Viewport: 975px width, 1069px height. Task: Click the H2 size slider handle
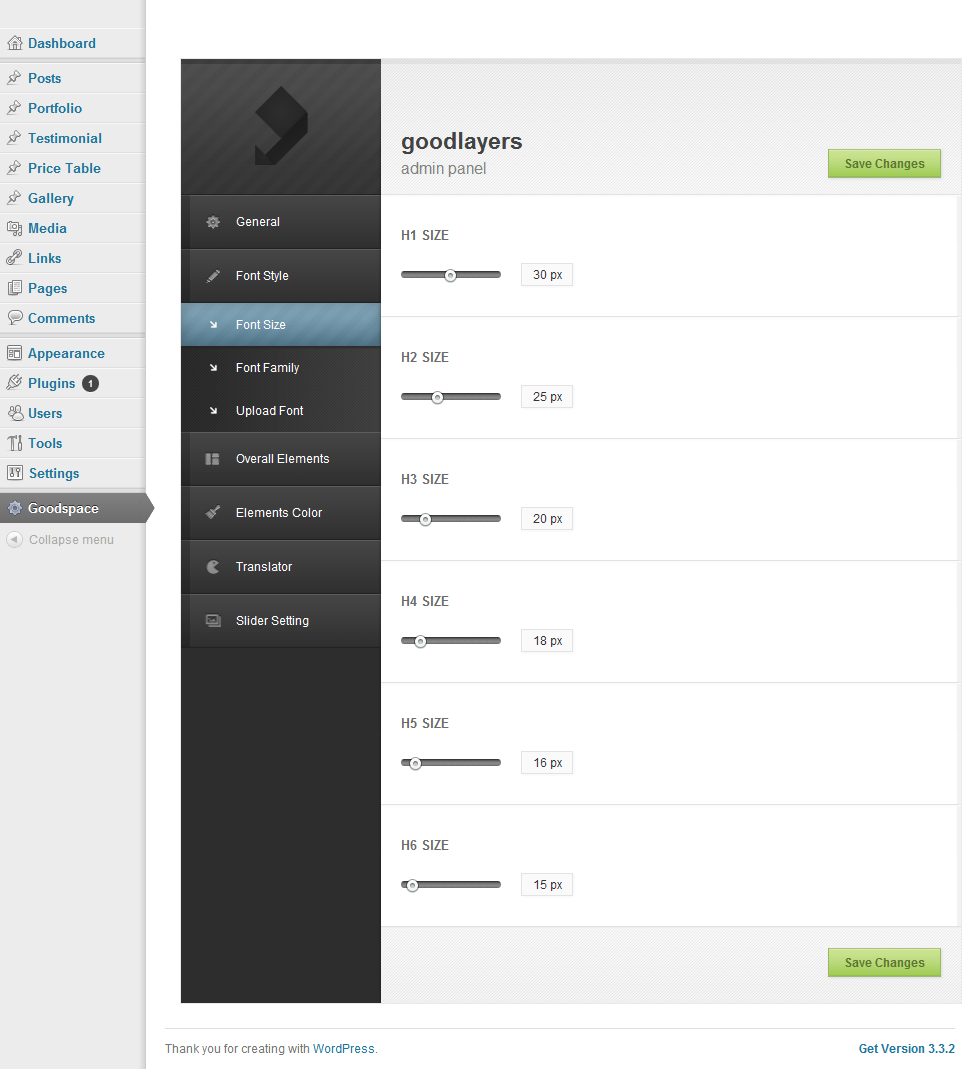pos(438,397)
